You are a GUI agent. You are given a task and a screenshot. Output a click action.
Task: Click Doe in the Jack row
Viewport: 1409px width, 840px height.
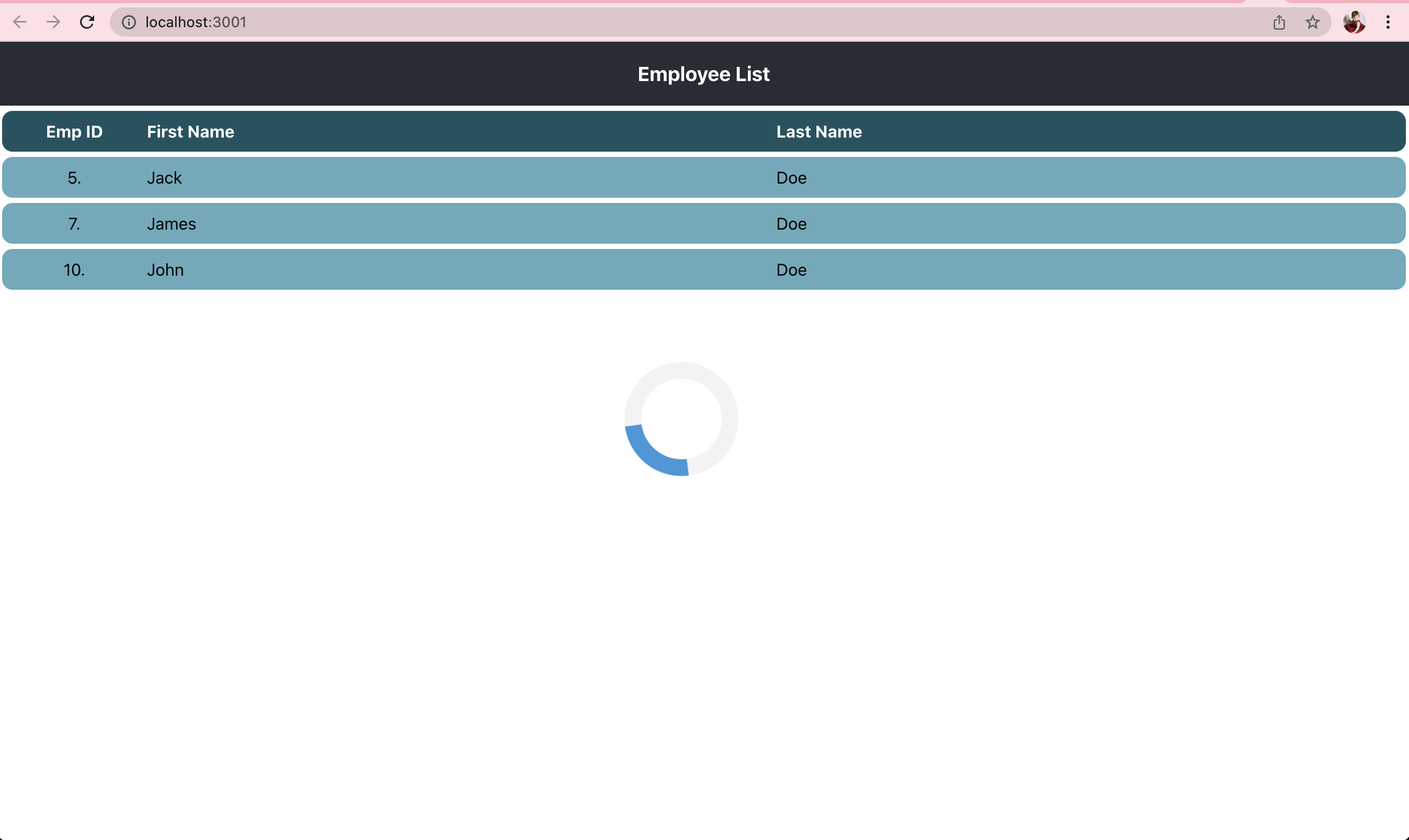pos(791,178)
